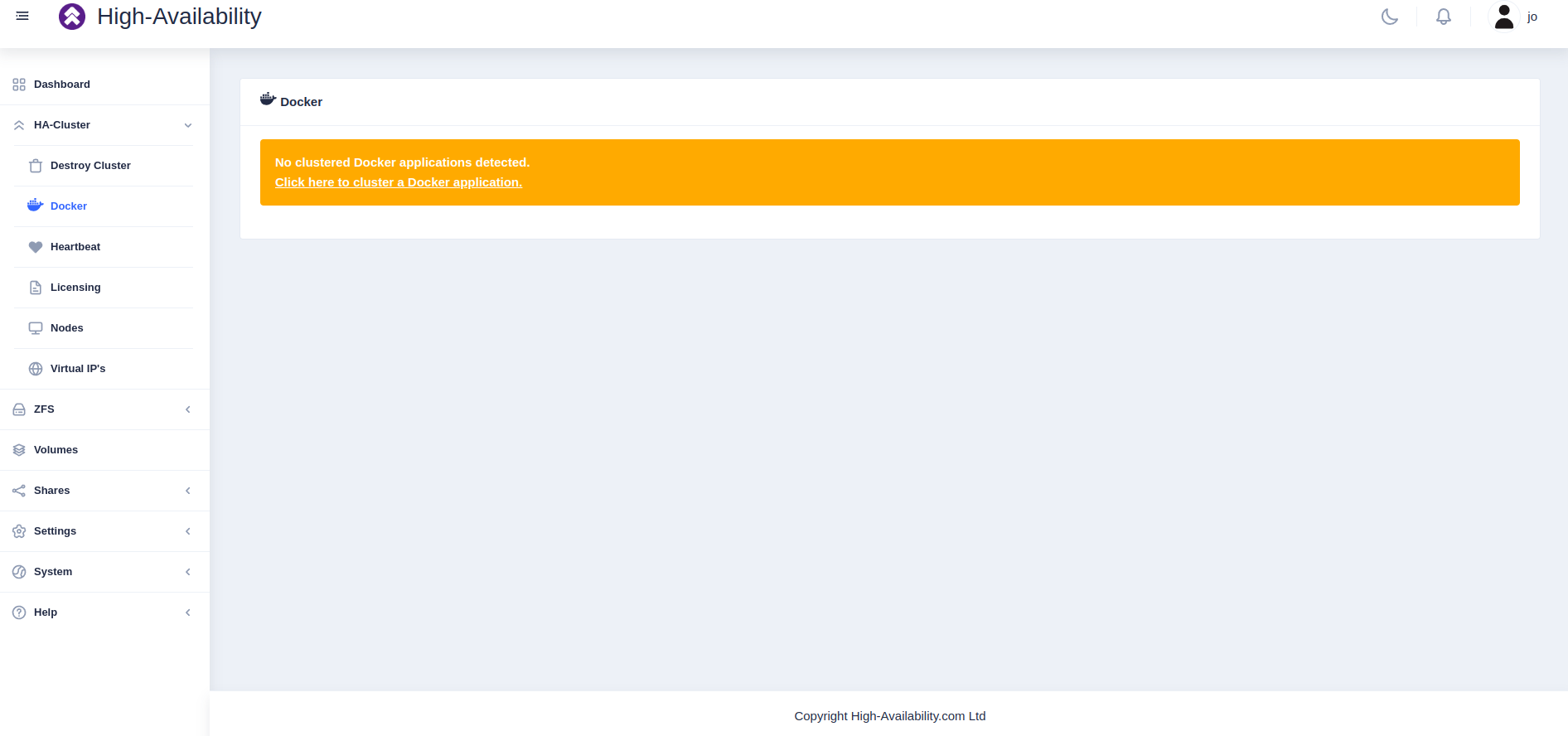Expand the Shares menu chevron

188,491
